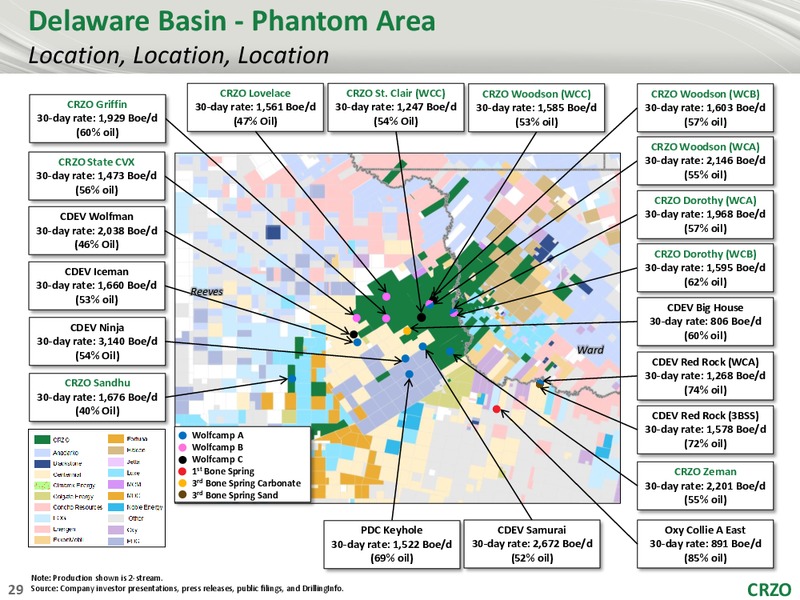Click the Other gray legend swatch
Image resolution: width=800 pixels, height=600 pixels.
(116, 518)
